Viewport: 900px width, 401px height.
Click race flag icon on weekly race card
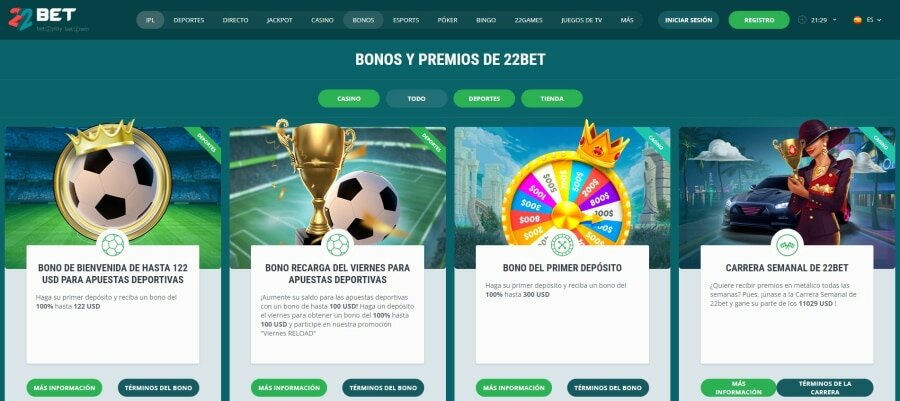pyautogui.click(x=787, y=245)
